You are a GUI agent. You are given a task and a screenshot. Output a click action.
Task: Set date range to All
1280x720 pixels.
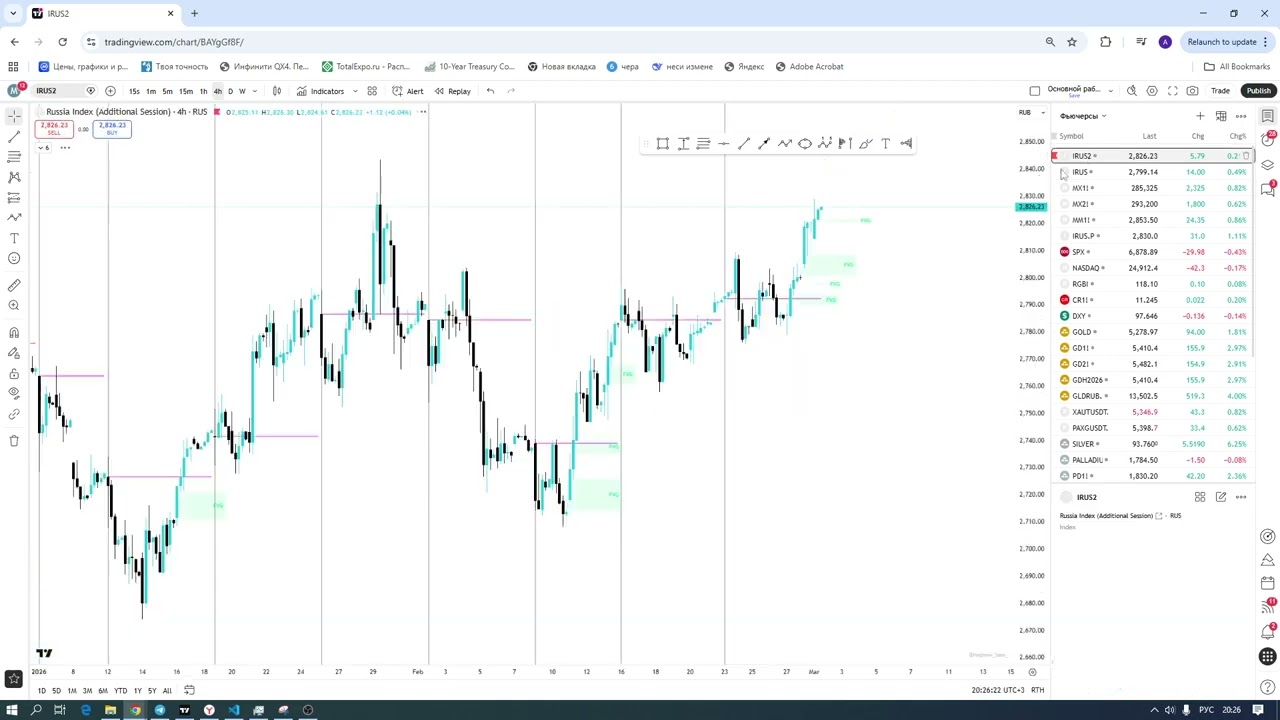click(167, 691)
